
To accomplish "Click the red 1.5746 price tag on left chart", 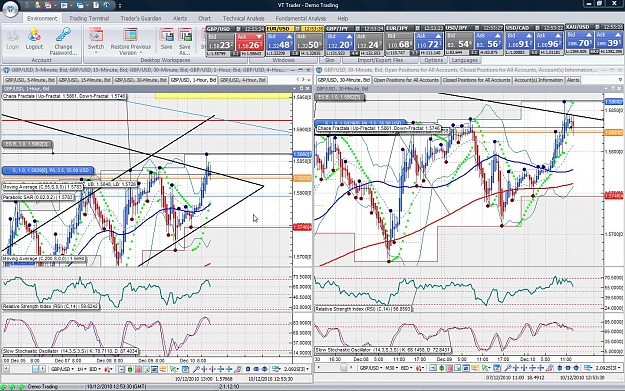I will click(x=302, y=227).
